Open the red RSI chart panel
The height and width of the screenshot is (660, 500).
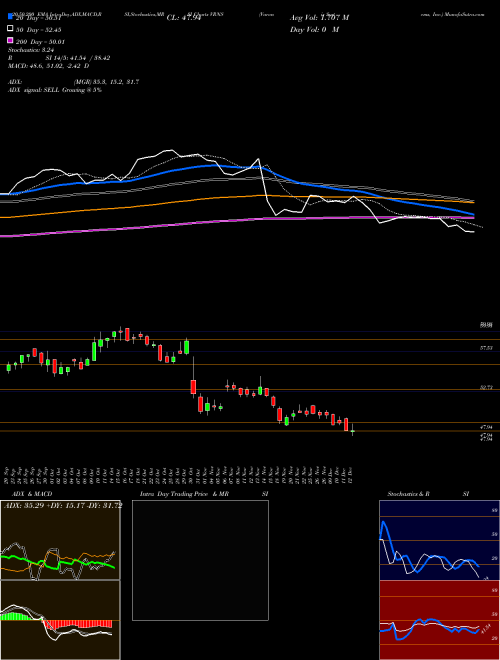click(x=439, y=620)
